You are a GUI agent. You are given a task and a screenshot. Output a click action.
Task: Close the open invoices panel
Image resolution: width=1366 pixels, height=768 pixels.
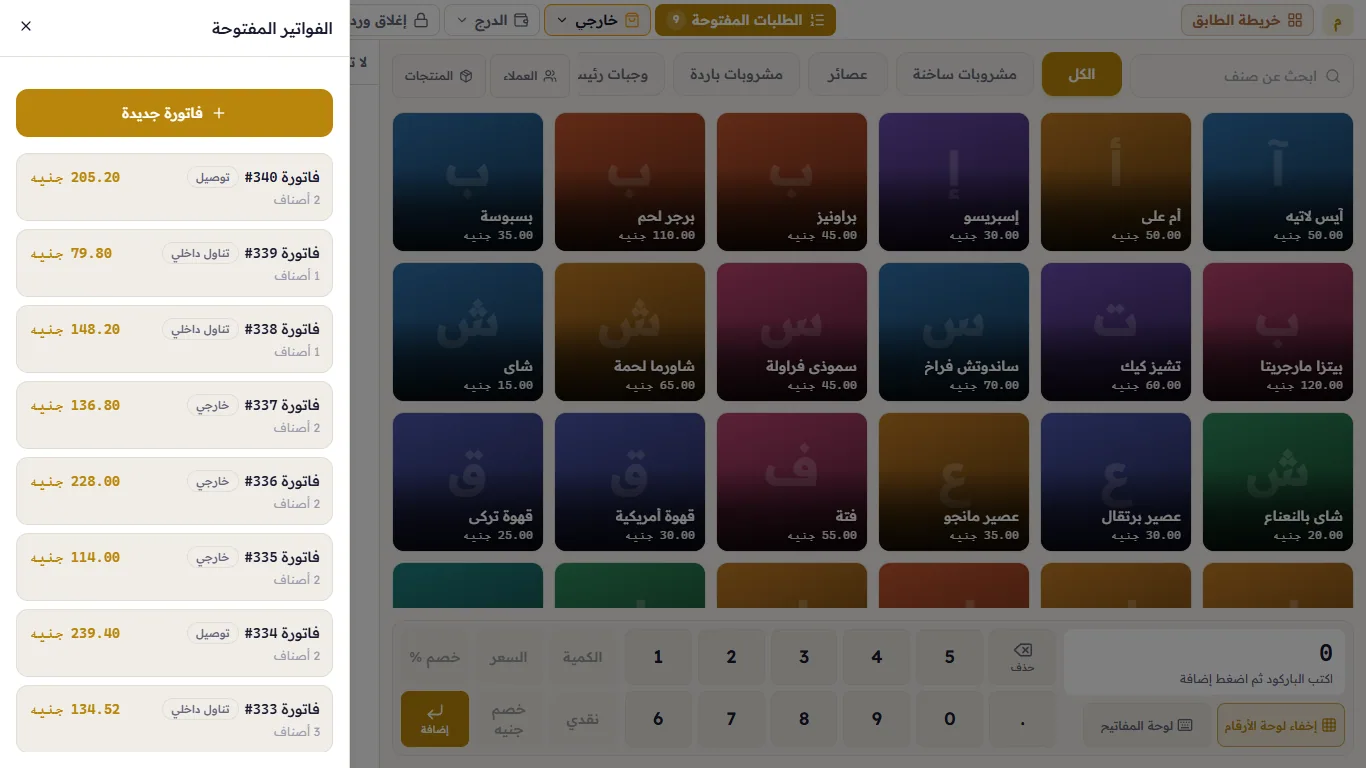(x=26, y=26)
